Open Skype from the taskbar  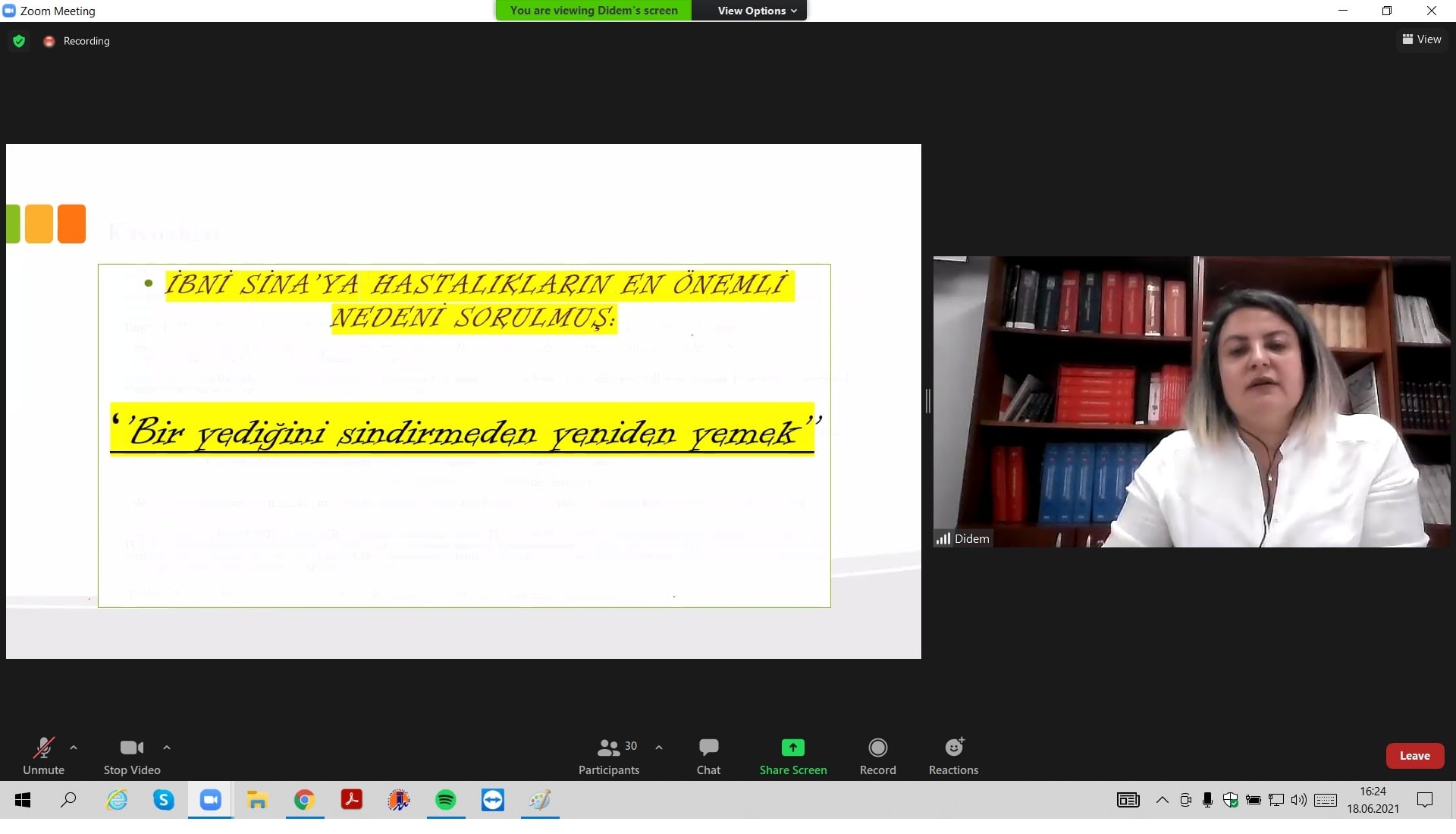[164, 800]
